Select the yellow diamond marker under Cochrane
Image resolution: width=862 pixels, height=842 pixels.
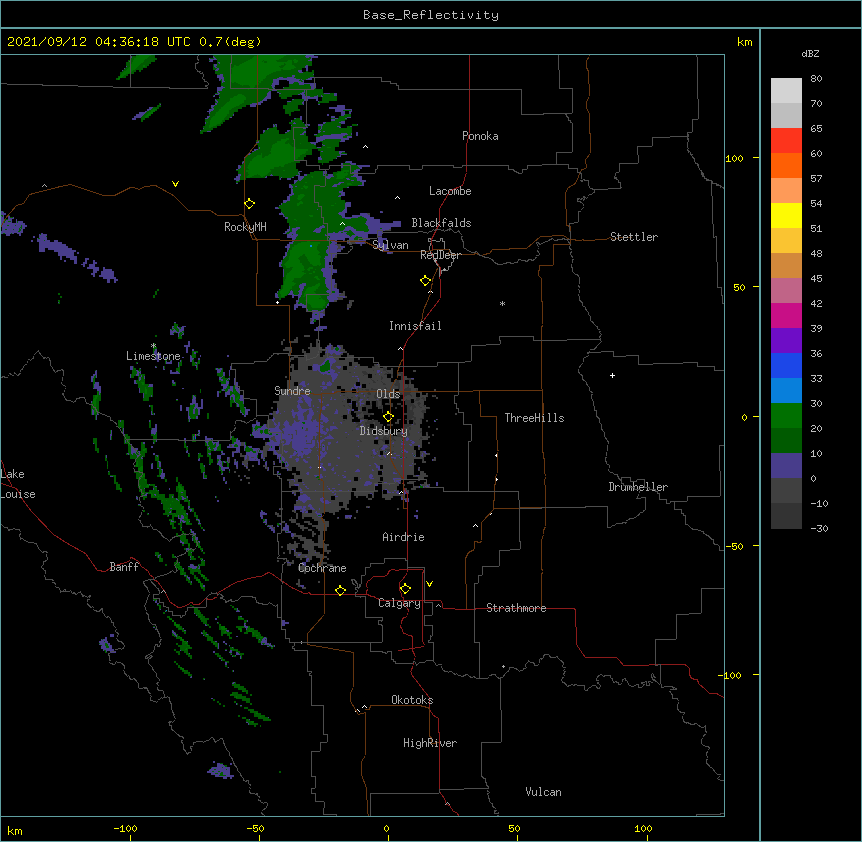pyautogui.click(x=340, y=590)
